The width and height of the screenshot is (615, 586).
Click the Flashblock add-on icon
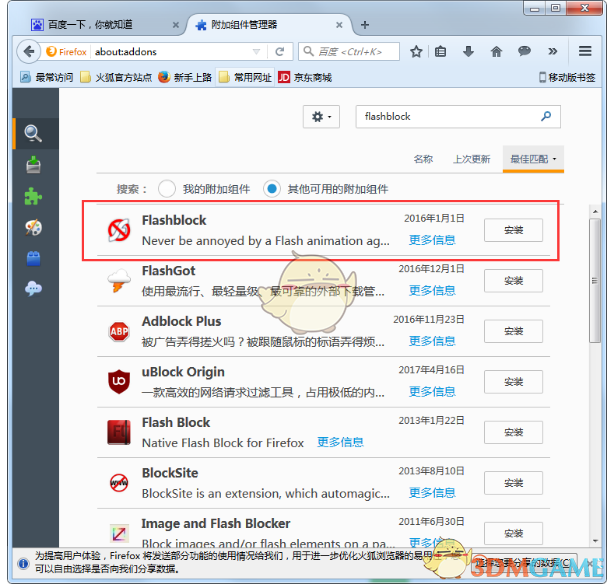click(119, 230)
